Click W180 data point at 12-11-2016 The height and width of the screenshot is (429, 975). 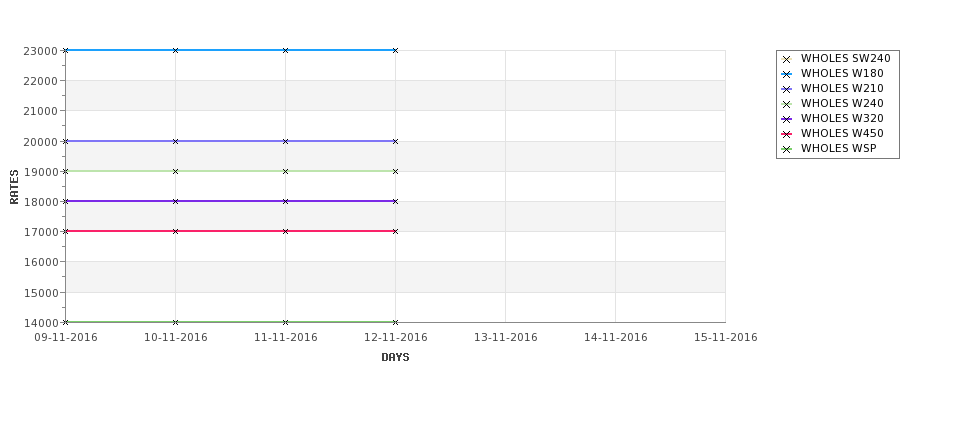click(x=395, y=50)
